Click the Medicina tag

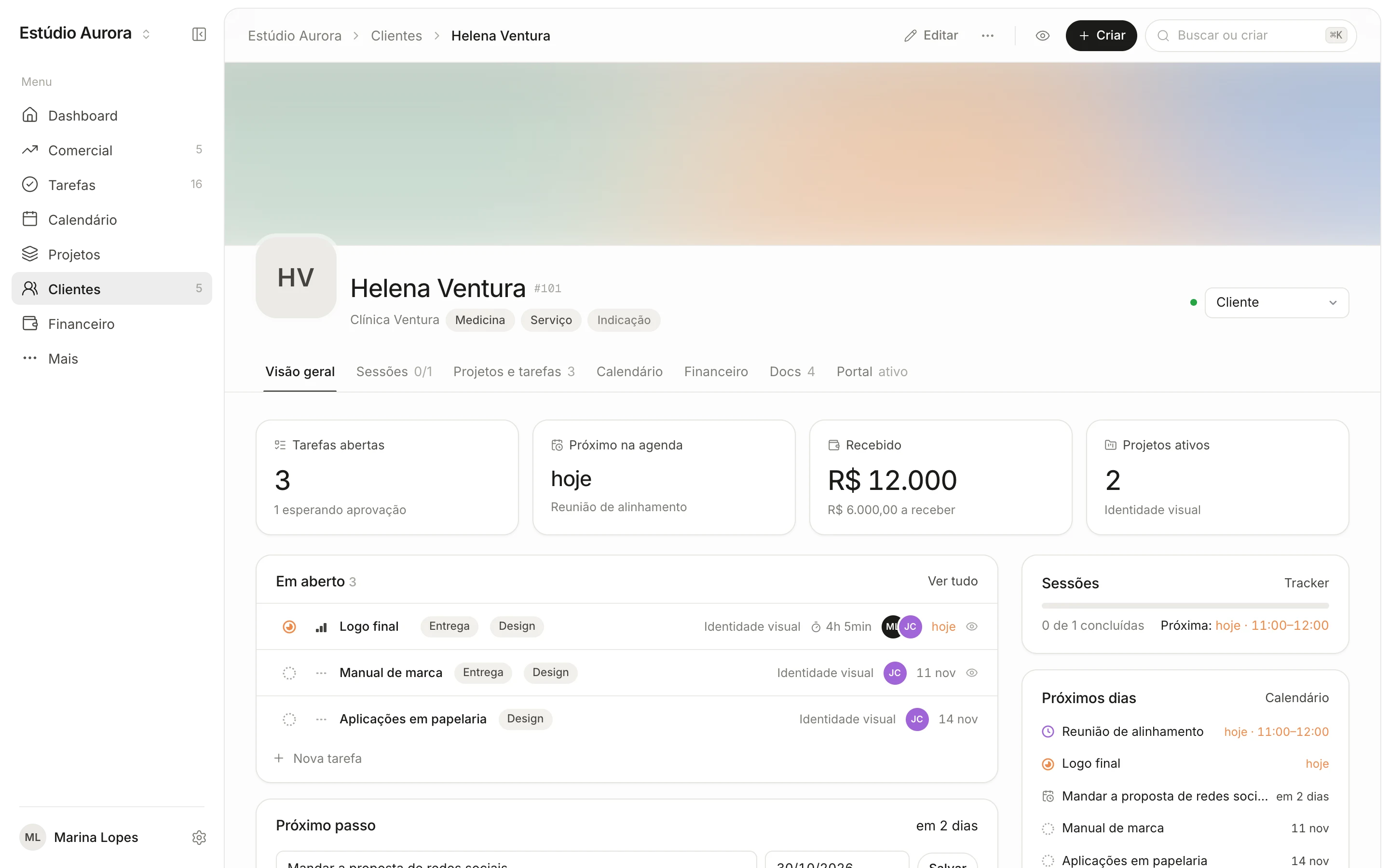pyautogui.click(x=480, y=320)
